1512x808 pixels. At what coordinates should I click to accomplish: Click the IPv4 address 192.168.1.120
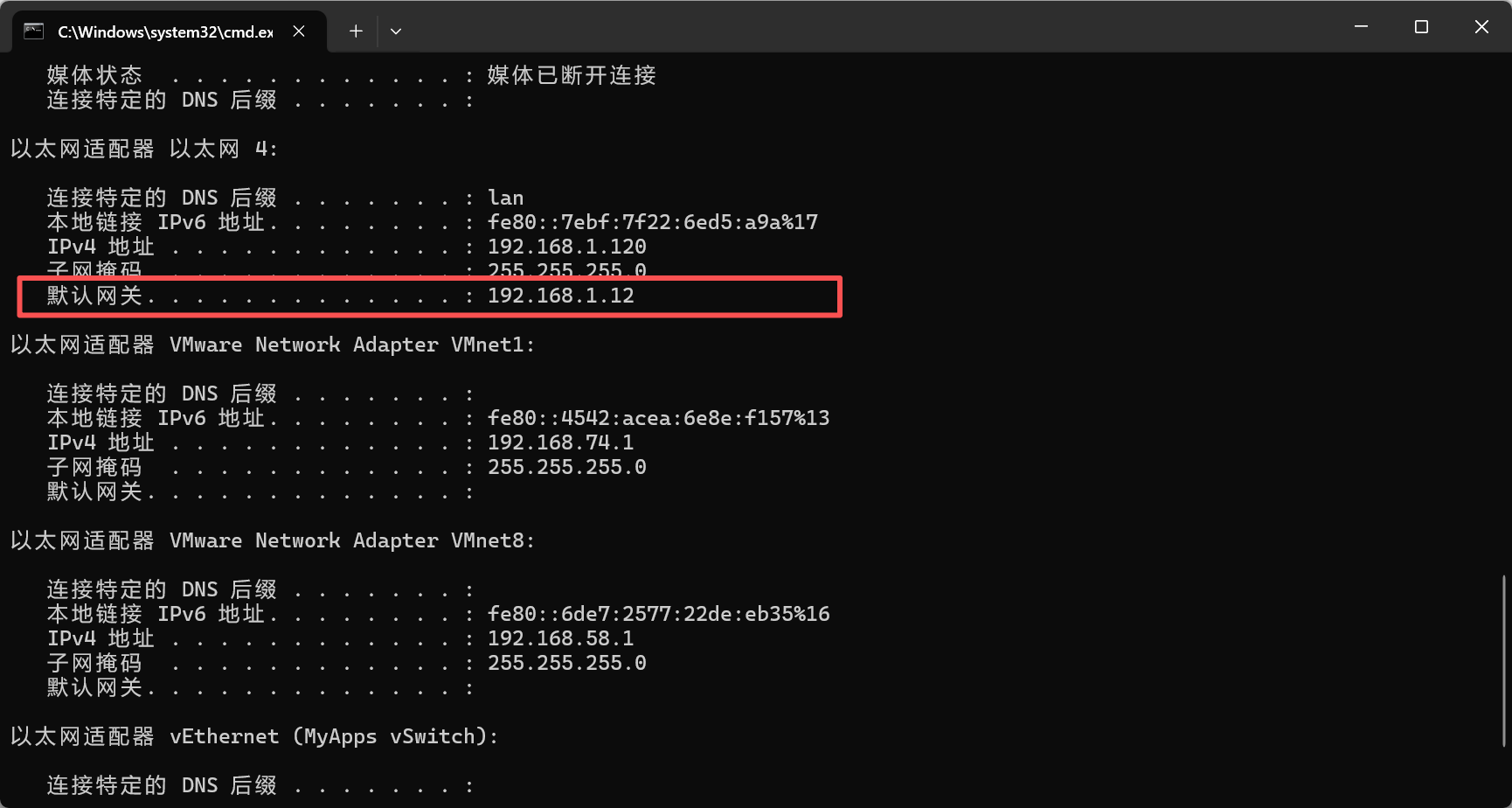coord(566,247)
